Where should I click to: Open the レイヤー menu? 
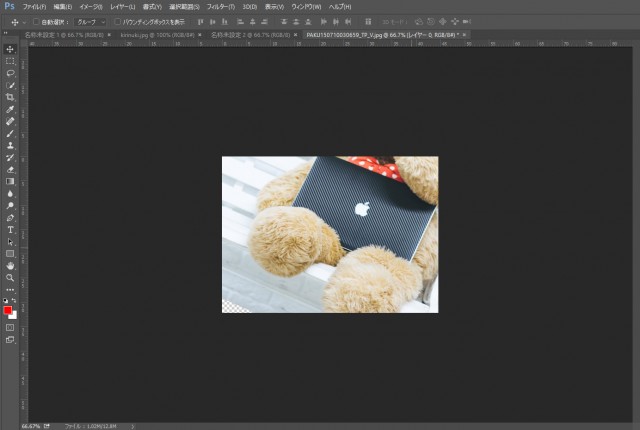coord(121,6)
